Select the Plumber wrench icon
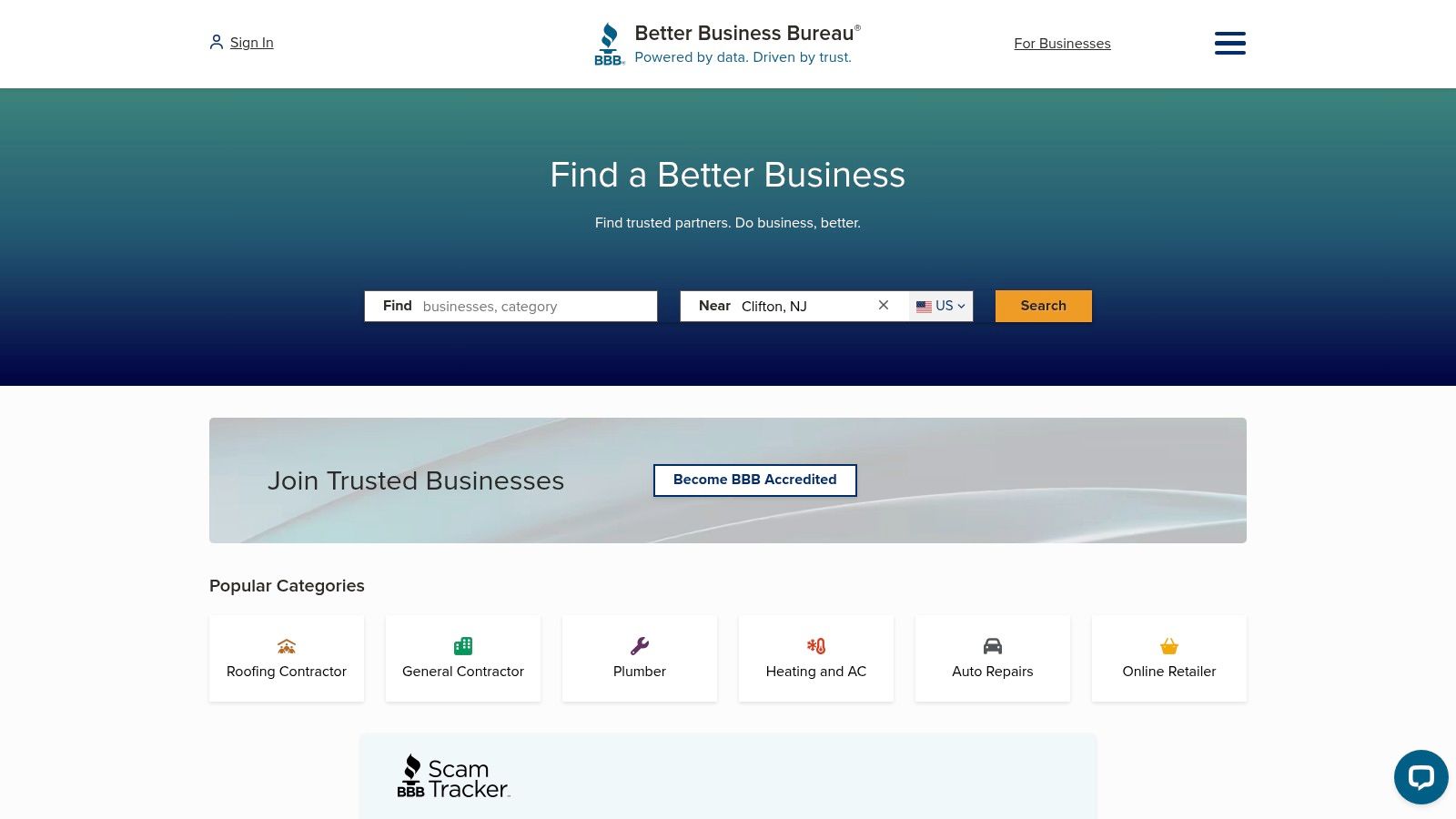Screen dimensions: 1456x819 click(639, 646)
